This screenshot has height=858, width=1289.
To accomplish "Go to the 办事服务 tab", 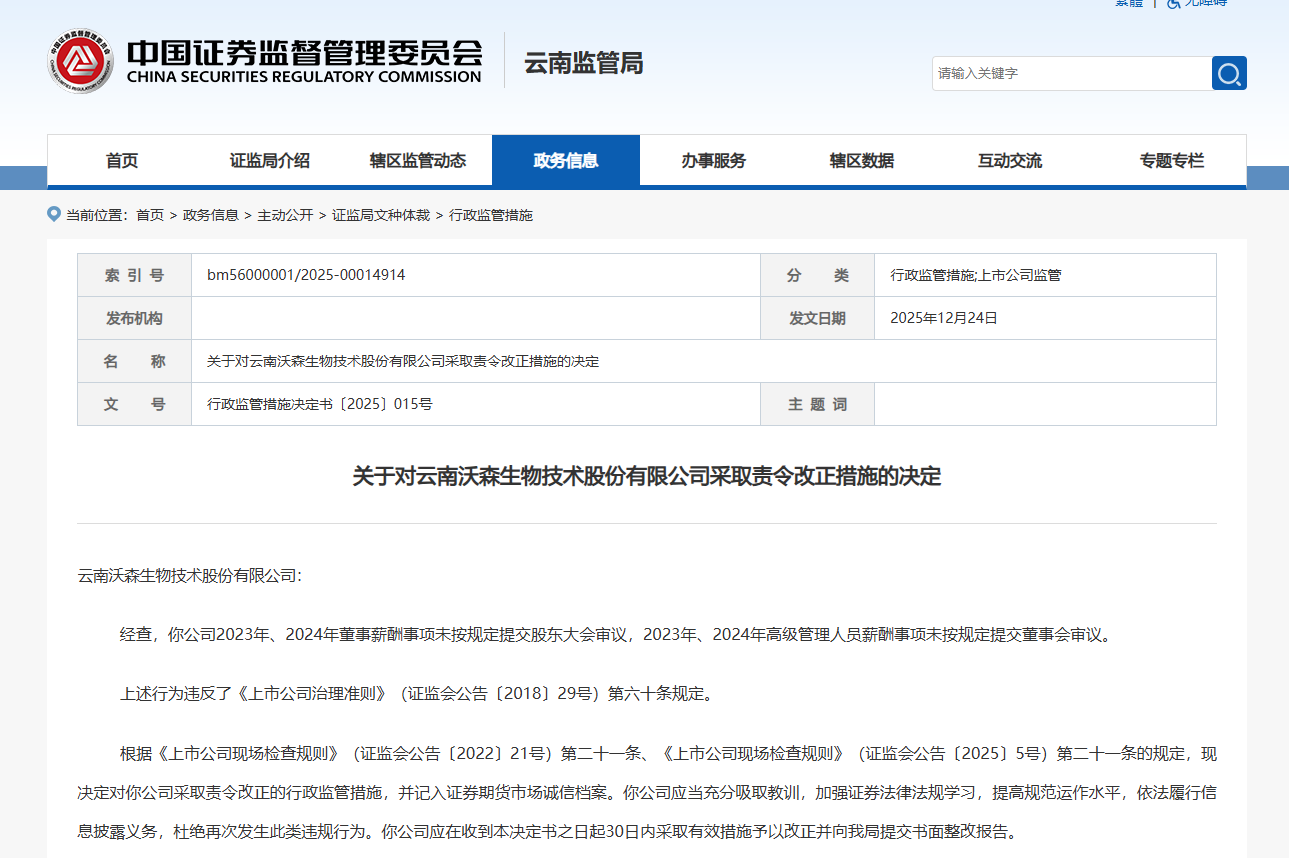I will 714,161.
